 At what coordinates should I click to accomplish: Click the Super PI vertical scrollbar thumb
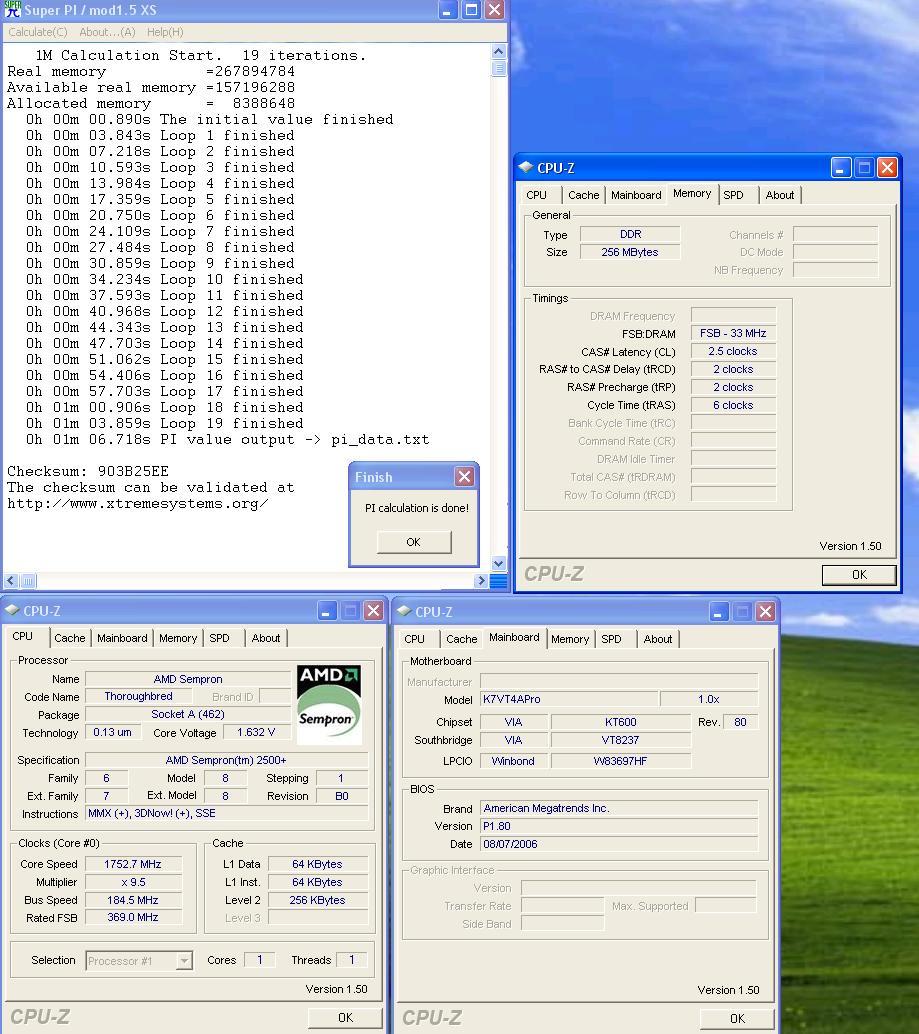499,68
